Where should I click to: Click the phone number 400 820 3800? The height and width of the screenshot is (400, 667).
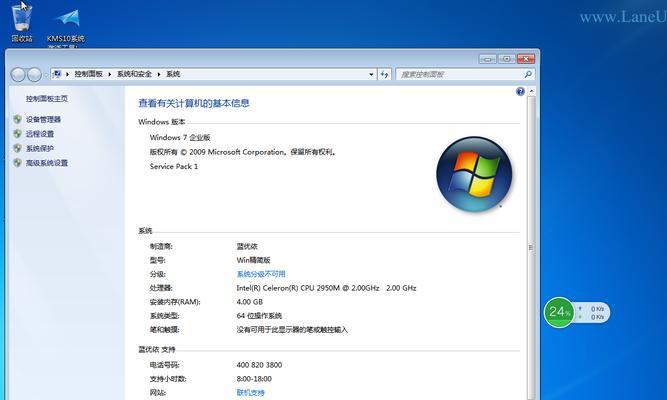pos(259,365)
